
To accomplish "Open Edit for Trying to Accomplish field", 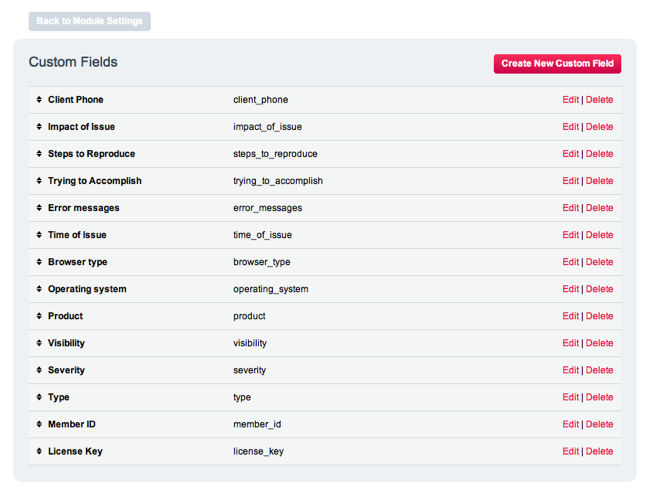I will tap(570, 181).
